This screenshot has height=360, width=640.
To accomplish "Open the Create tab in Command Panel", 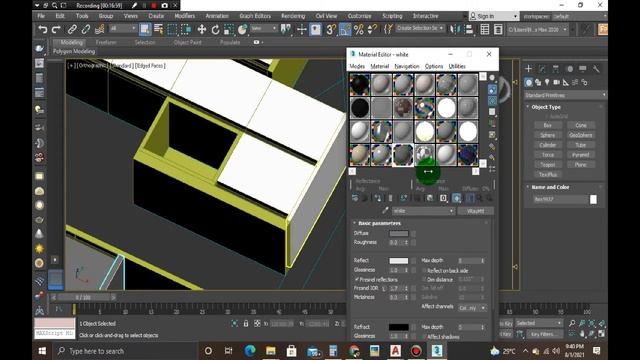I will 529,69.
